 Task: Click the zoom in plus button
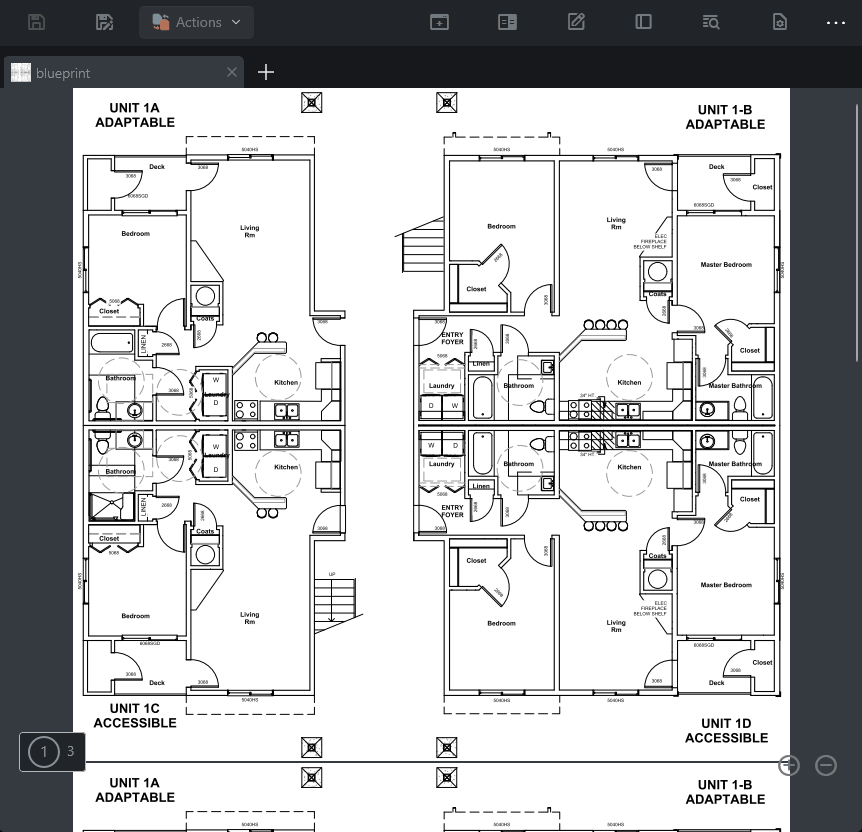(x=789, y=765)
